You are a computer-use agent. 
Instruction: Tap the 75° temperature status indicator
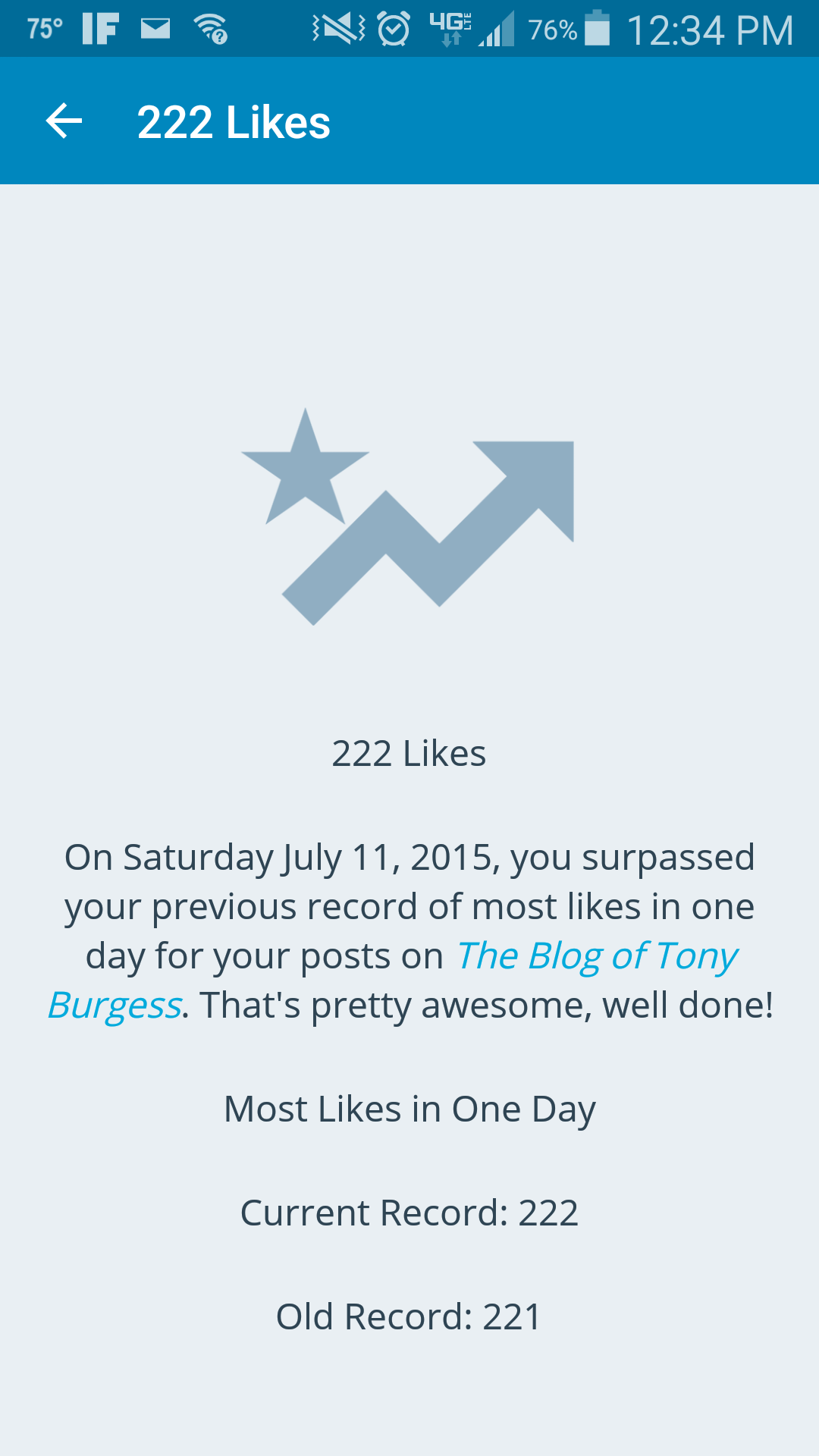(x=45, y=30)
